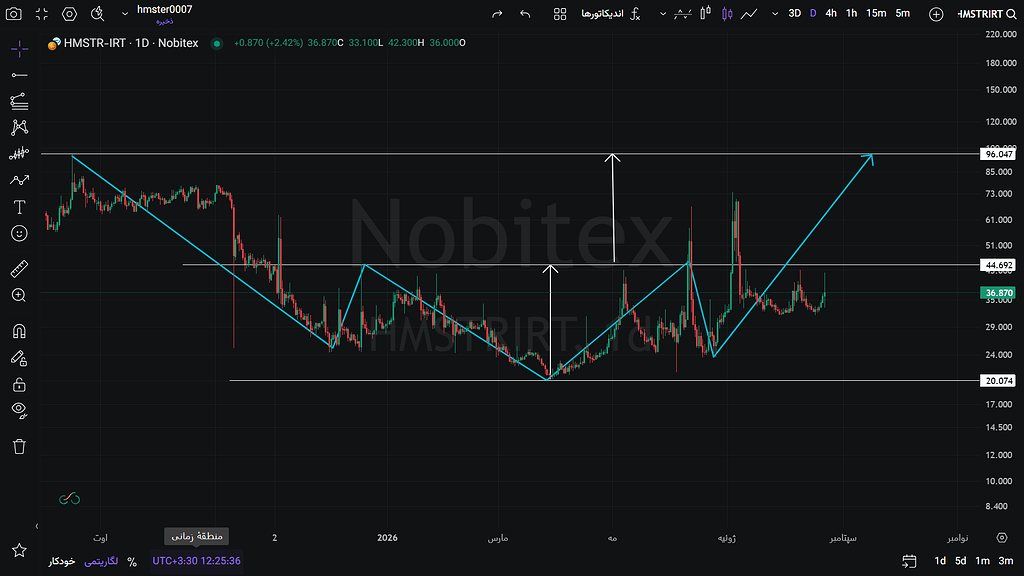
Task: Open the UTC+3:30 timezone selector
Action: pos(197,561)
